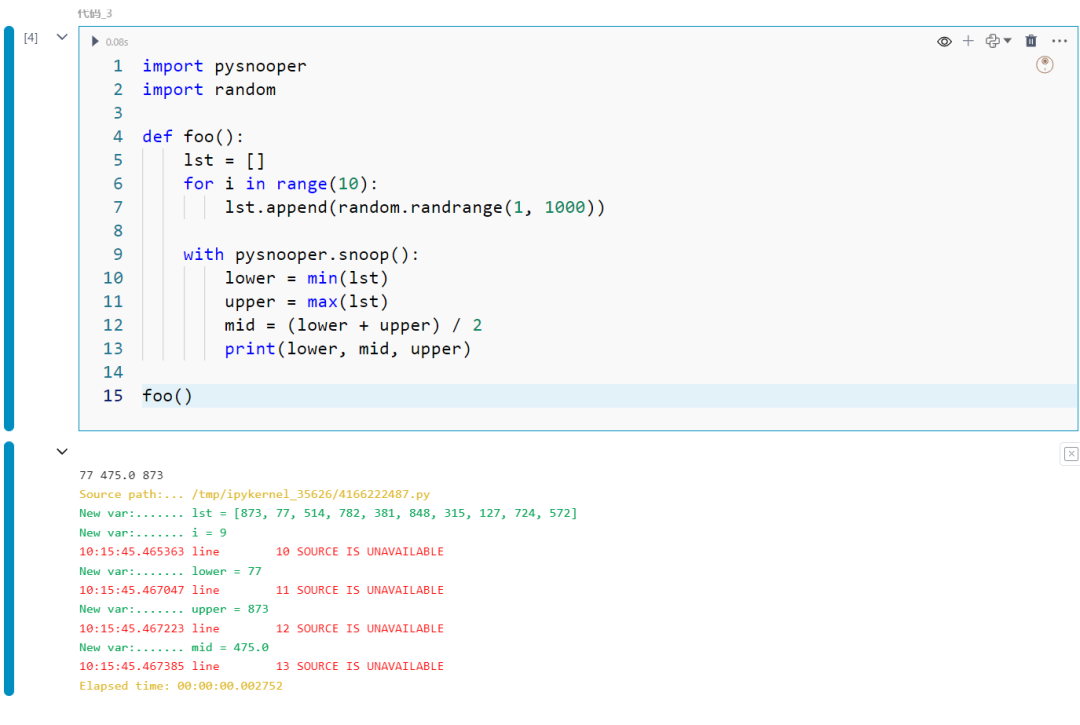Click the 'mid = (lower + upper) / 2' line

click(353, 325)
